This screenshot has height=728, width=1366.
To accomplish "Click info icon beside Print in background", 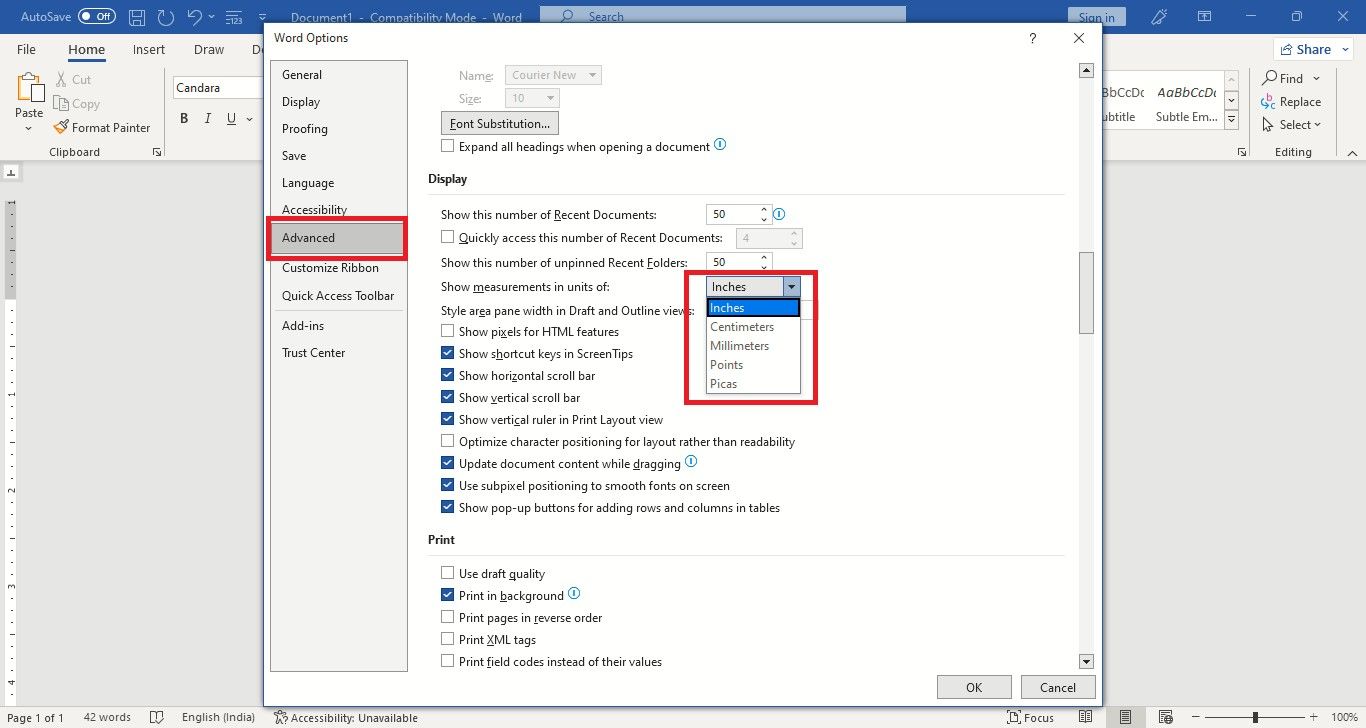I will (x=574, y=594).
